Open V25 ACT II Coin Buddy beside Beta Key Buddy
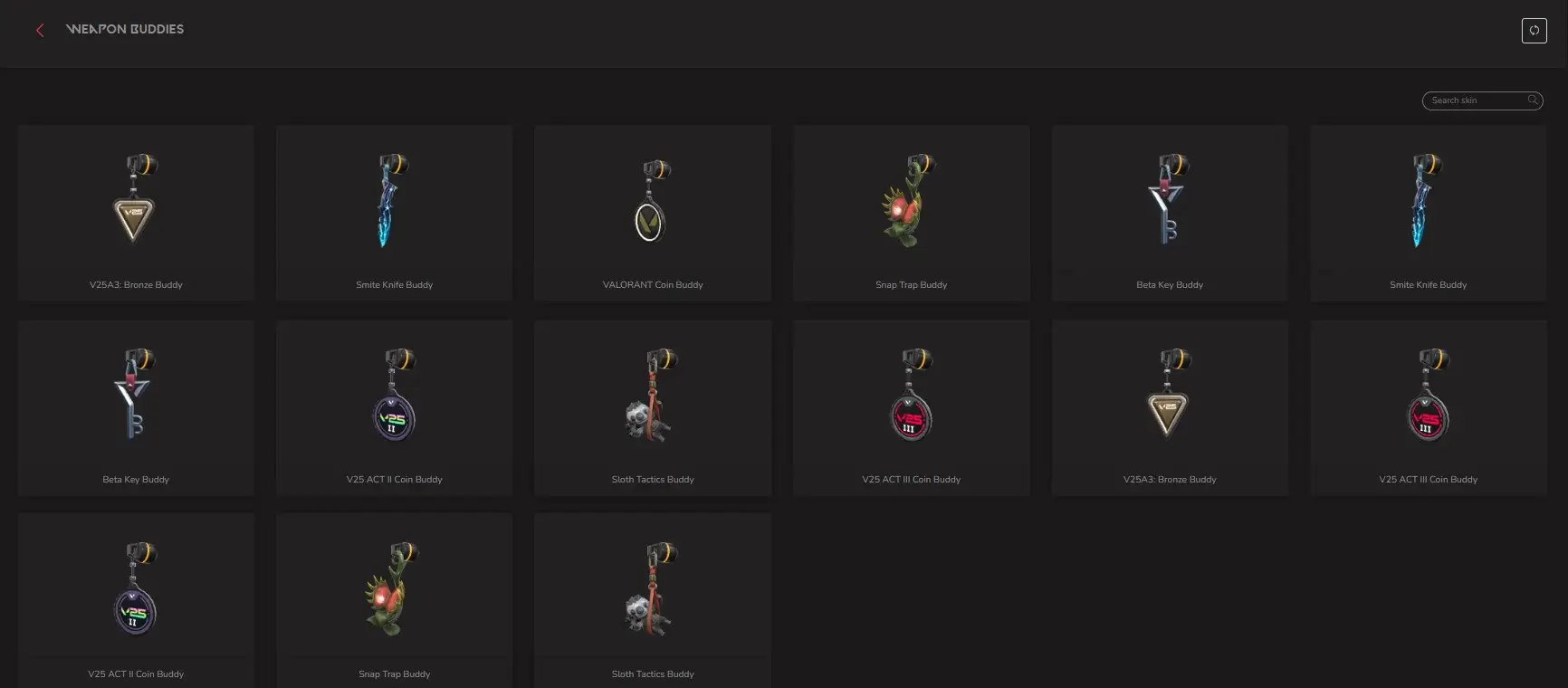Screen dimensions: 1568x688 (394, 407)
